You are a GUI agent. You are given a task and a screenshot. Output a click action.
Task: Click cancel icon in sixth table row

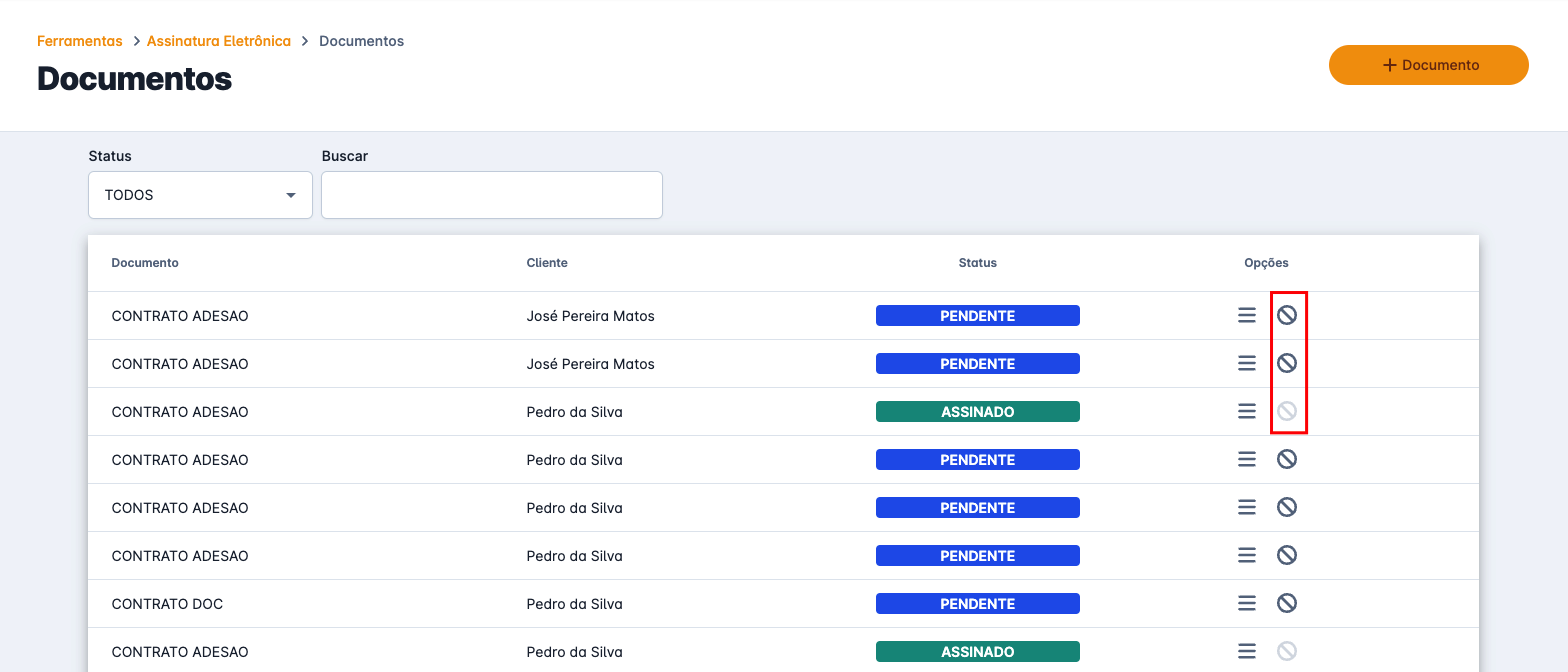tap(1287, 555)
